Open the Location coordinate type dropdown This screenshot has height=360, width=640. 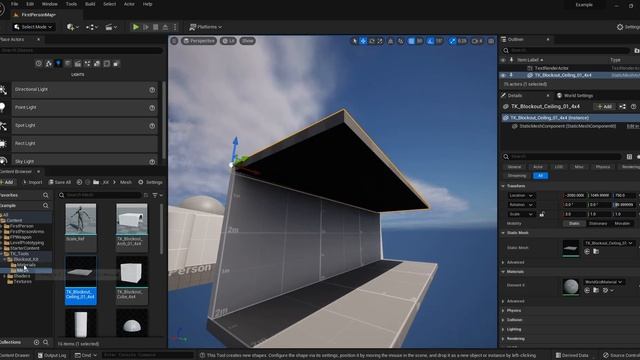(521, 195)
